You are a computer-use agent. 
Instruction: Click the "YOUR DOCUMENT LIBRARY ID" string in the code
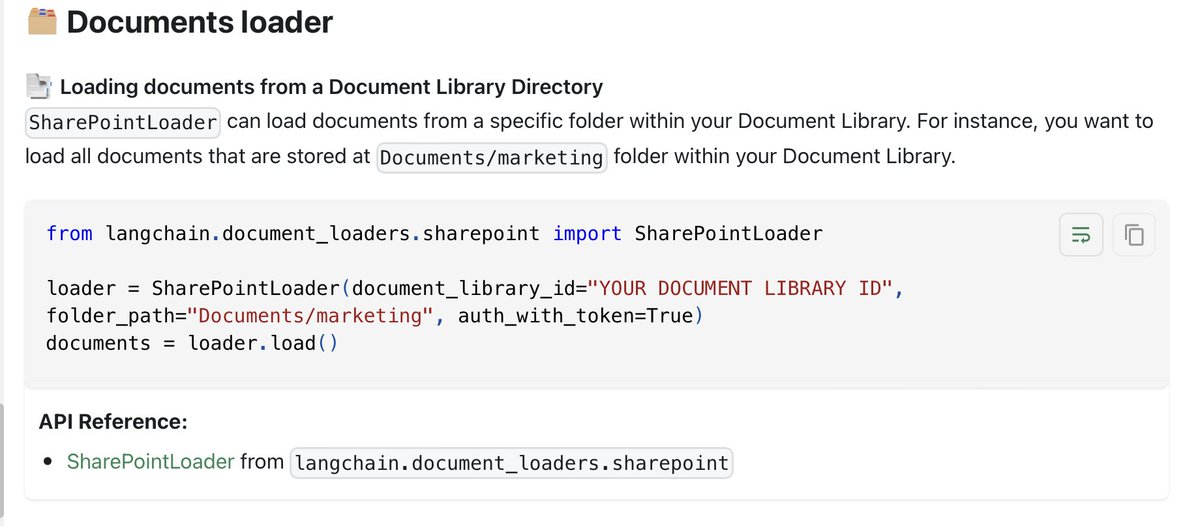pos(740,289)
